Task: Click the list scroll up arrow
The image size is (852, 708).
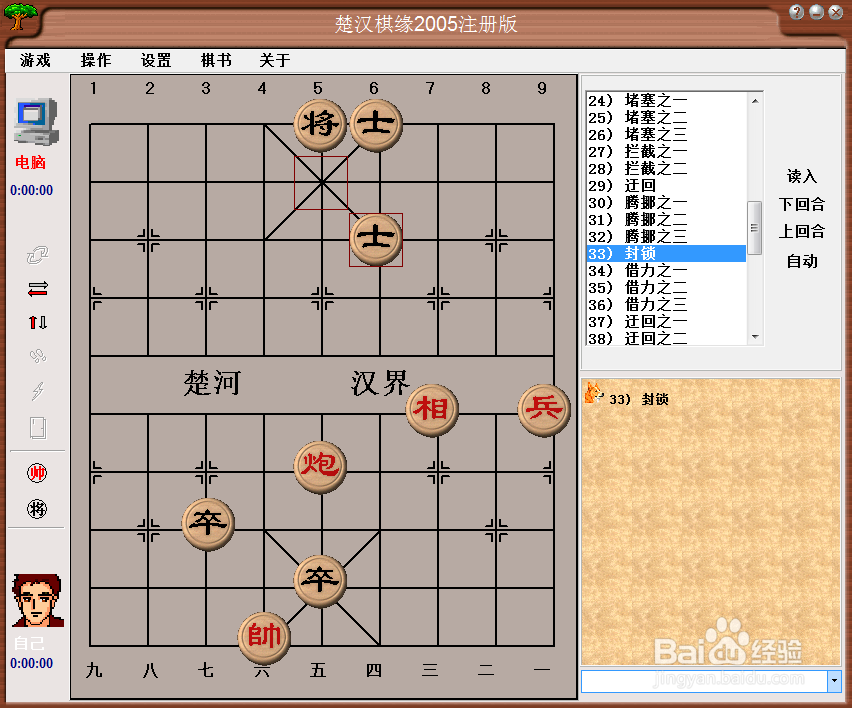Action: point(755,101)
